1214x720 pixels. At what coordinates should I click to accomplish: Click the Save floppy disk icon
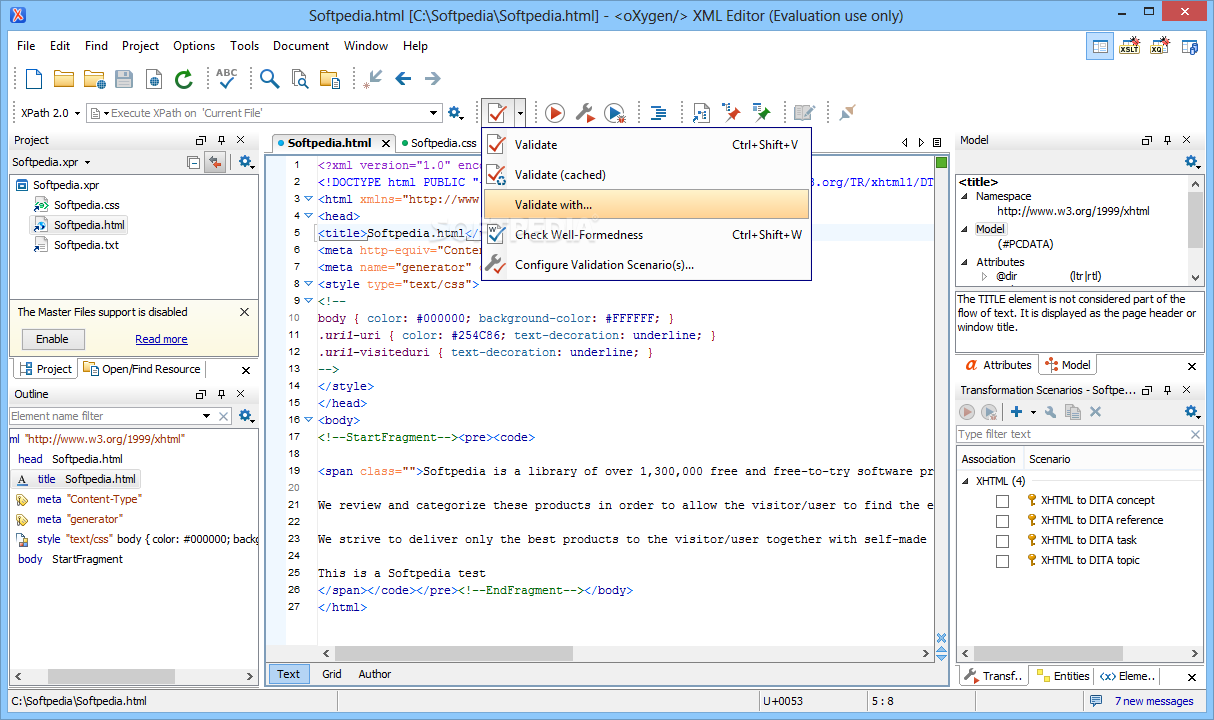(124, 78)
